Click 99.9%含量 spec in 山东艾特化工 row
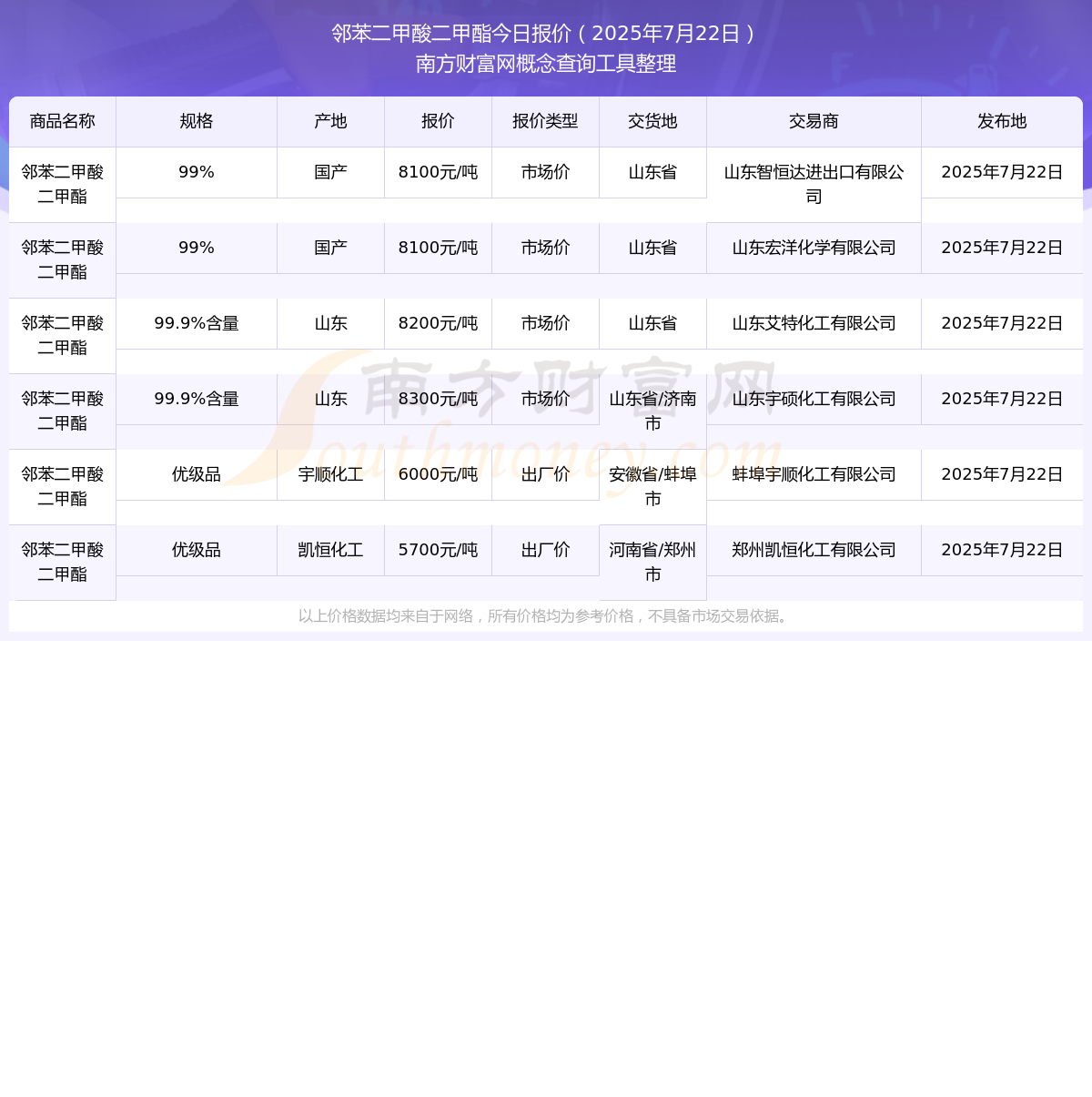The width and height of the screenshot is (1092, 1097). [197, 324]
